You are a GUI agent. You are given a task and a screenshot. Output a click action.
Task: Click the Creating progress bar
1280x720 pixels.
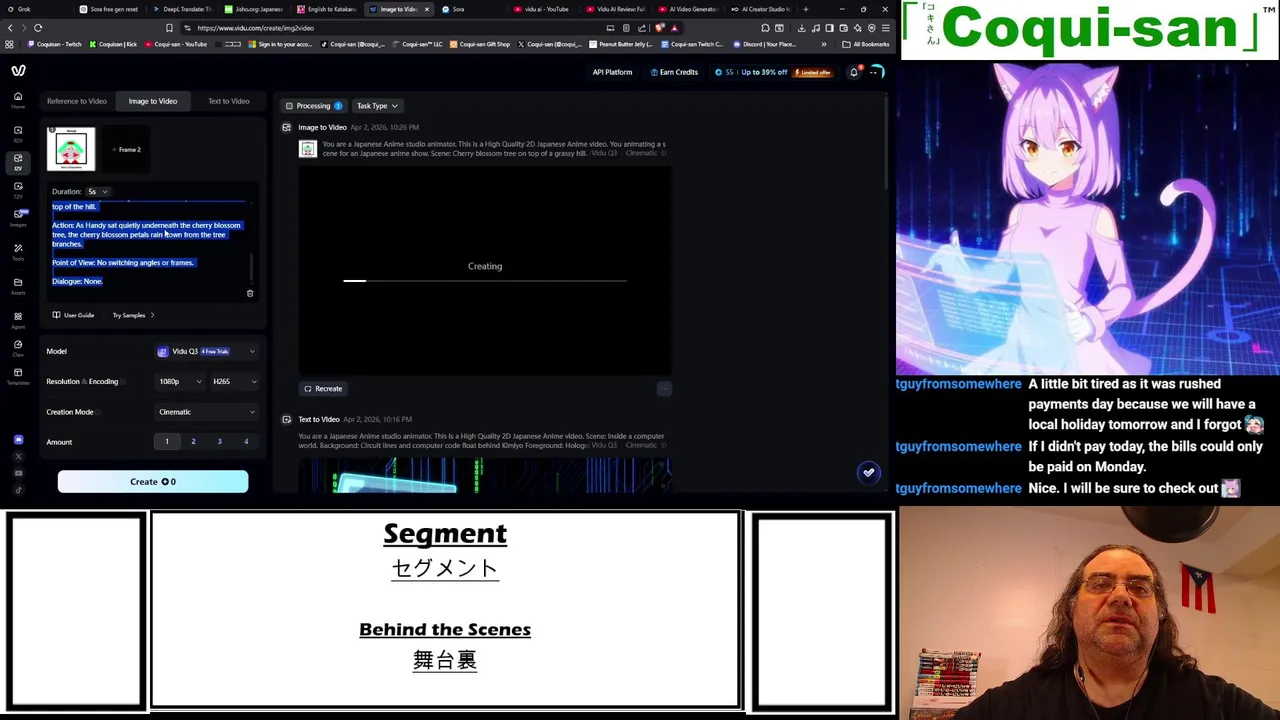point(485,281)
